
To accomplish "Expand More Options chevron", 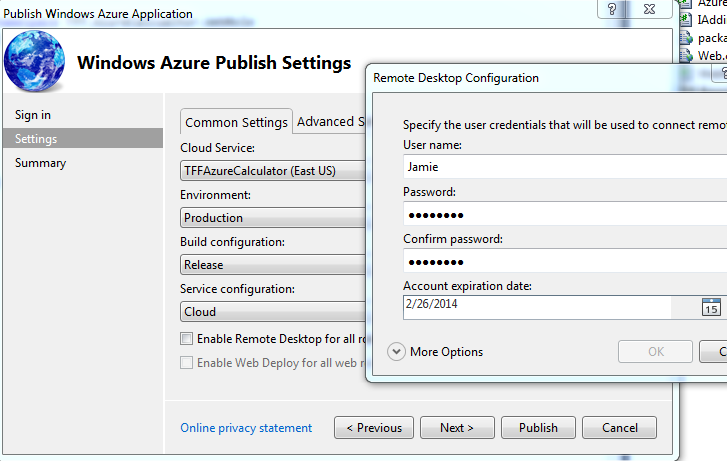I will pyautogui.click(x=396, y=351).
